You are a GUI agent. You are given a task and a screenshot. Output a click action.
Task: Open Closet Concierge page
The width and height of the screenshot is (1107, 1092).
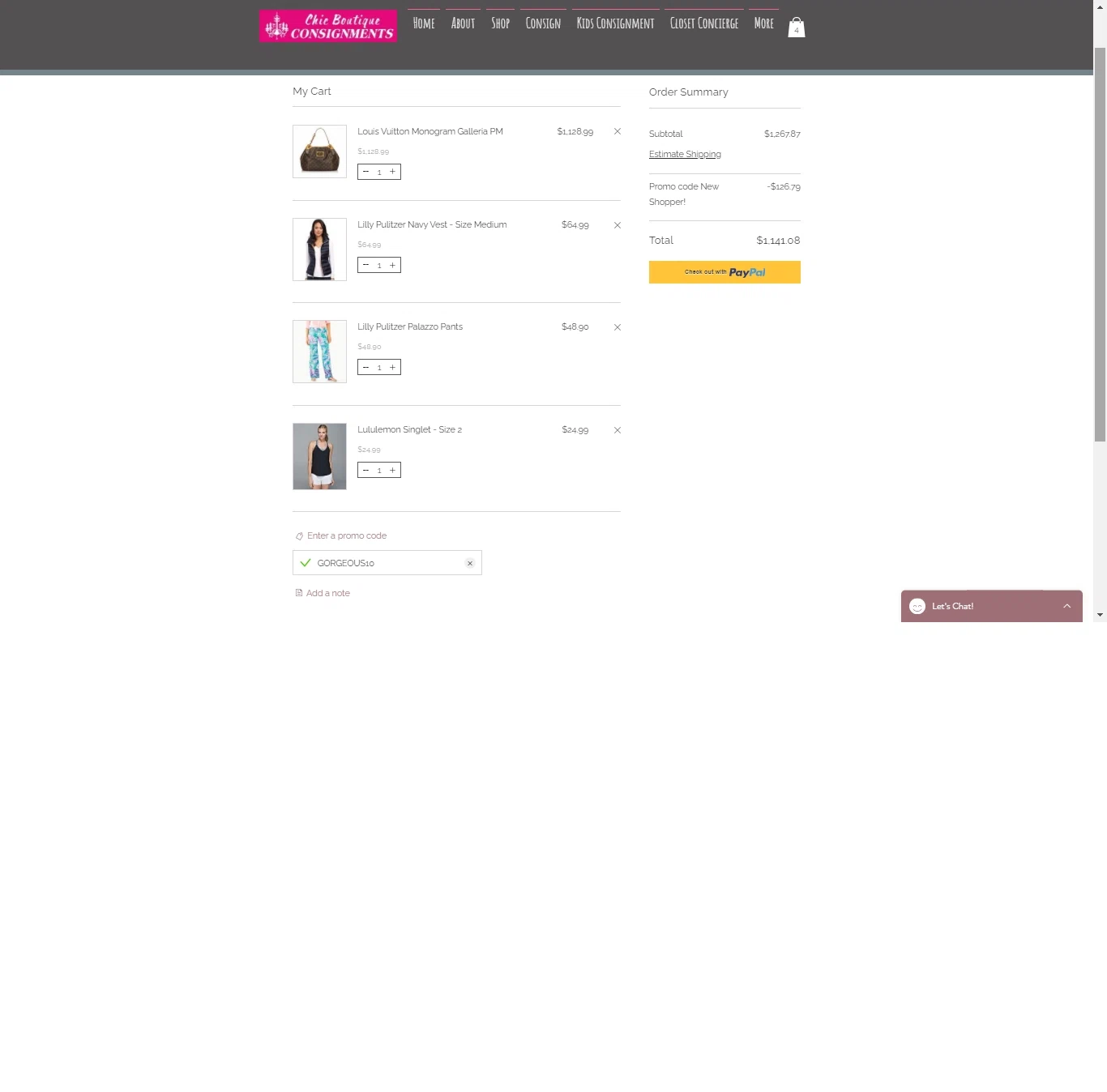[x=704, y=23]
